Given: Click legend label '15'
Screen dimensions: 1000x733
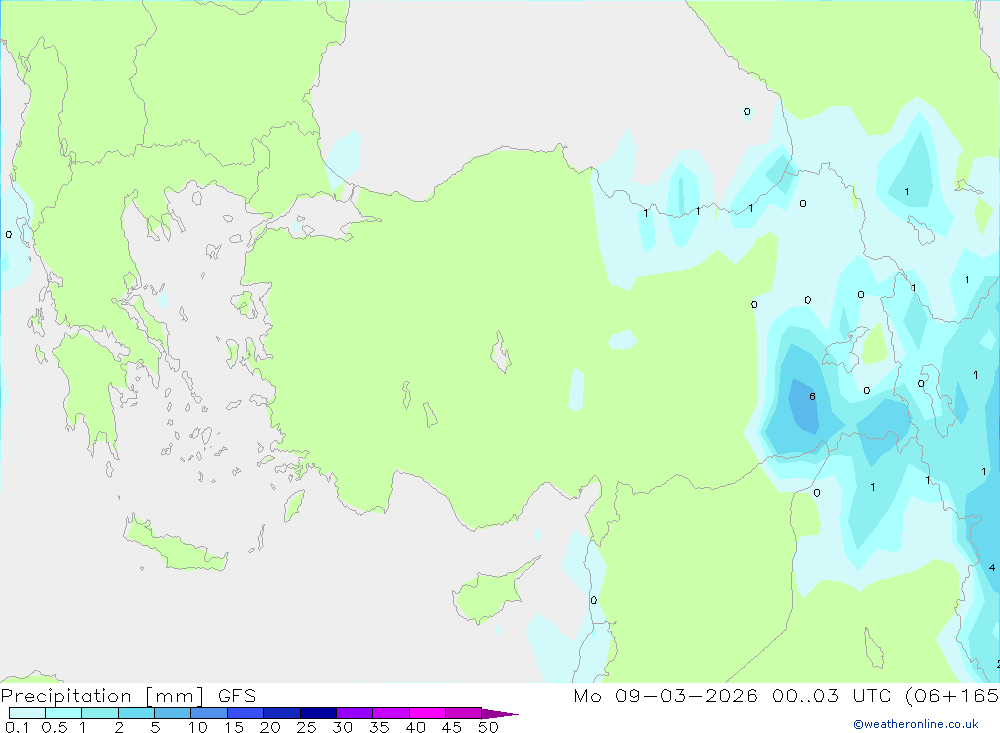Looking at the screenshot, I should [x=234, y=727].
